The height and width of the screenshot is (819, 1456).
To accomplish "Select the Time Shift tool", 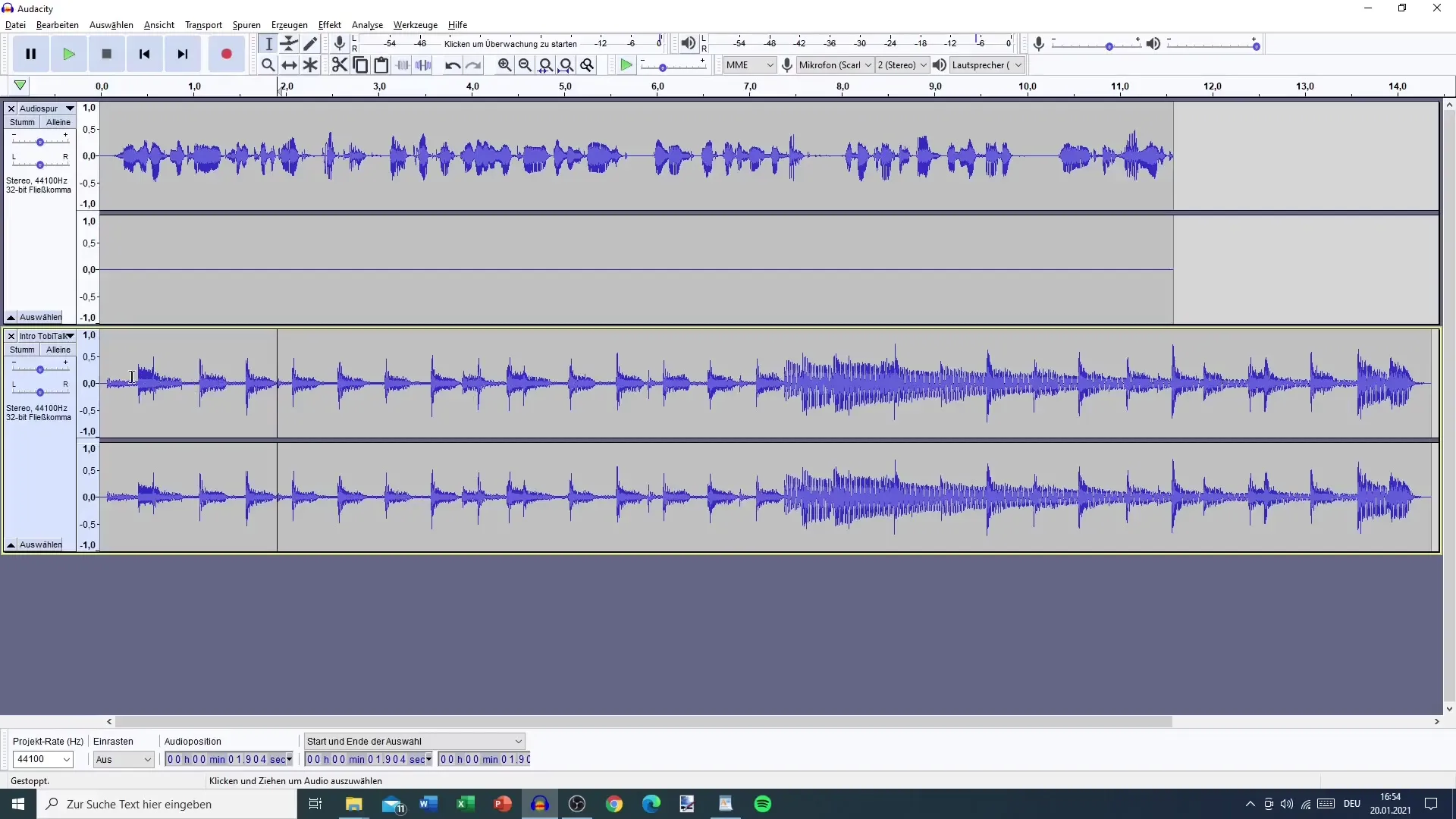I will click(x=289, y=65).
